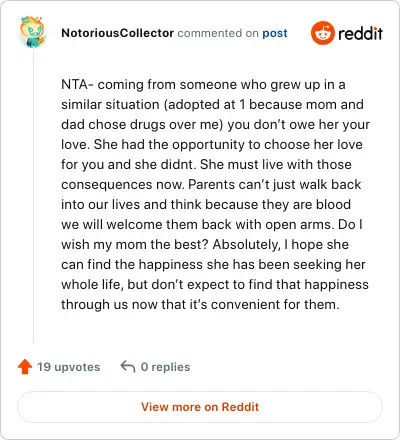Click the line "whole life, but don't expect"

click(x=215, y=284)
